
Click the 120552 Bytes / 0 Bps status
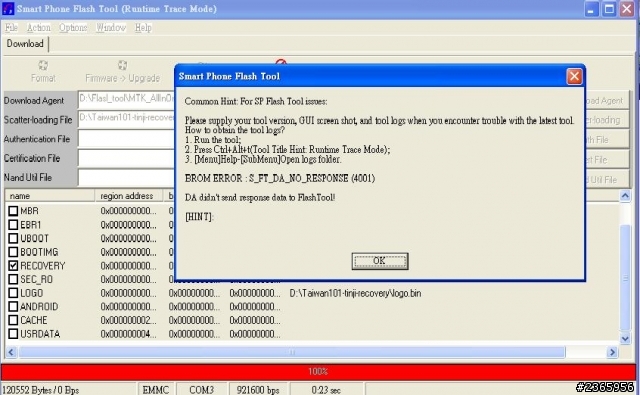[x=68, y=390]
